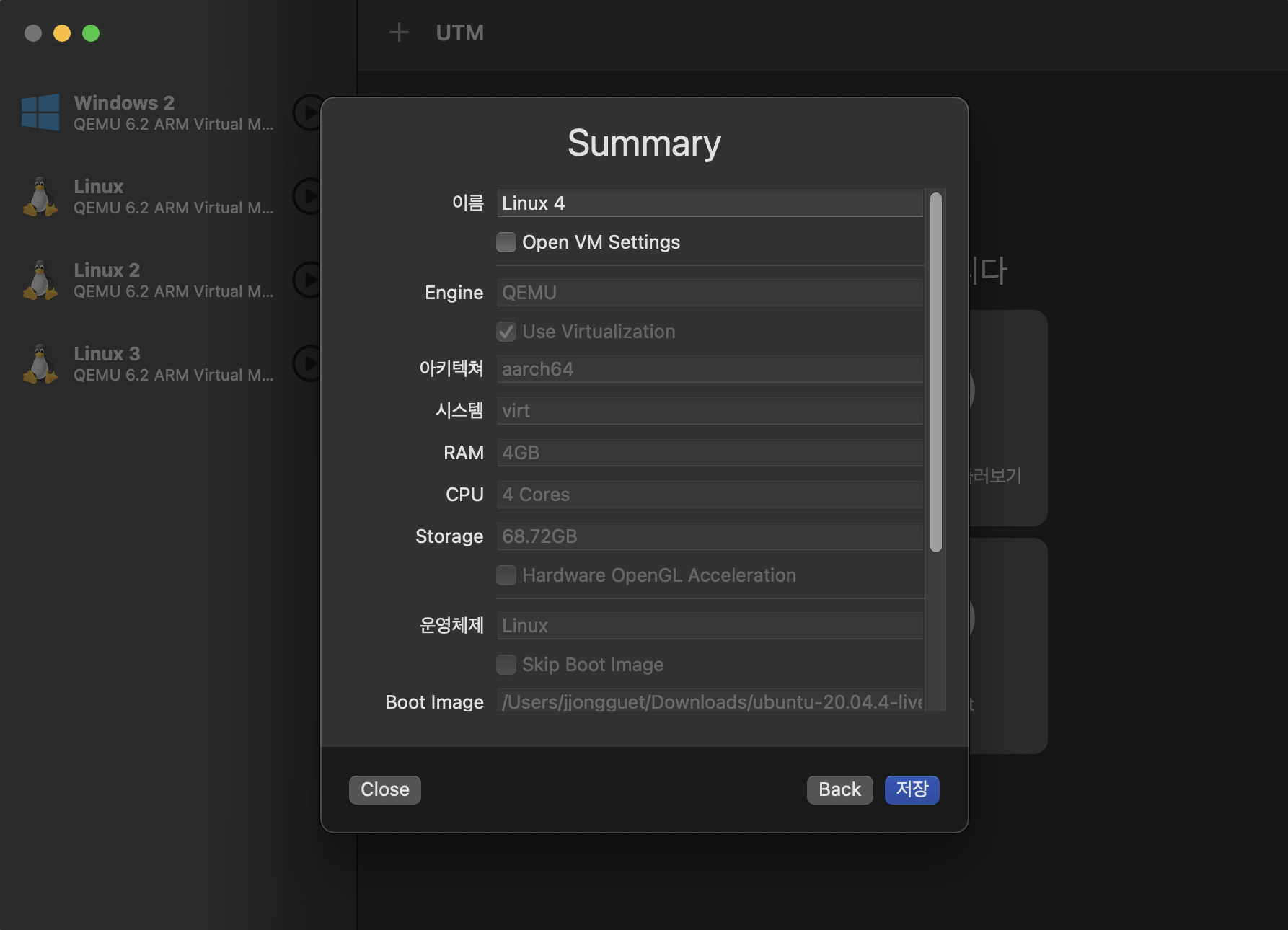Image resolution: width=1288 pixels, height=930 pixels.
Task: Click the 이름 field containing Linux 4
Action: pyautogui.click(x=710, y=203)
